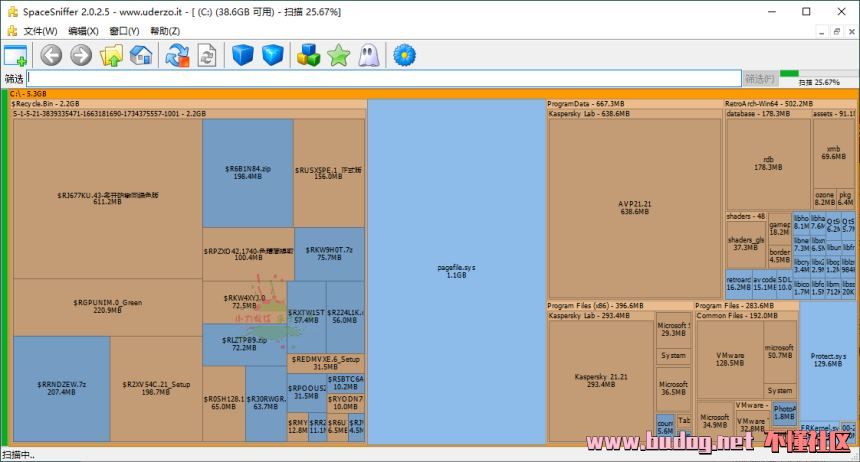Click the green scan progress bar

[x=790, y=72]
